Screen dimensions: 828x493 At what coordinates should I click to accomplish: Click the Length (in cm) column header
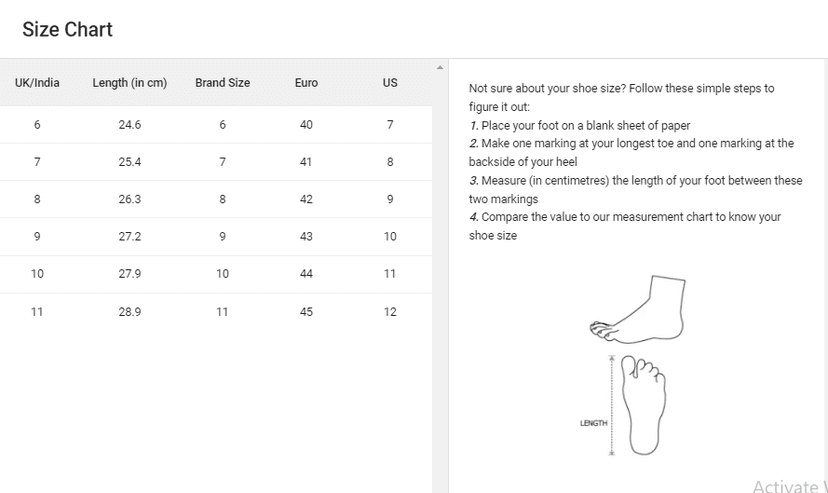point(129,83)
